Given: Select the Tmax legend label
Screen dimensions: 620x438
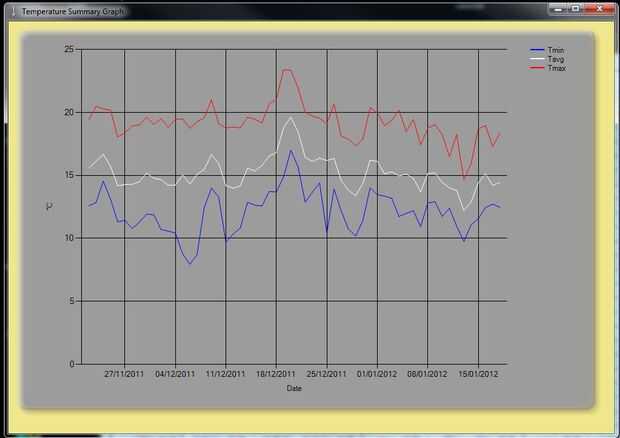Looking at the screenshot, I should coord(556,68).
